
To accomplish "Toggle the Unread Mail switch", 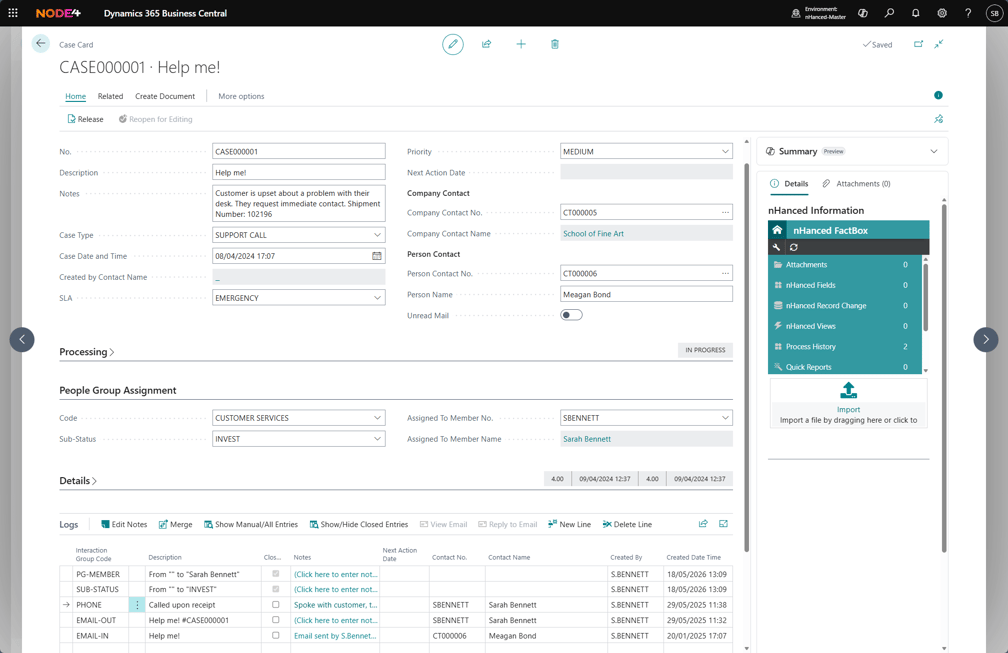I will point(572,315).
